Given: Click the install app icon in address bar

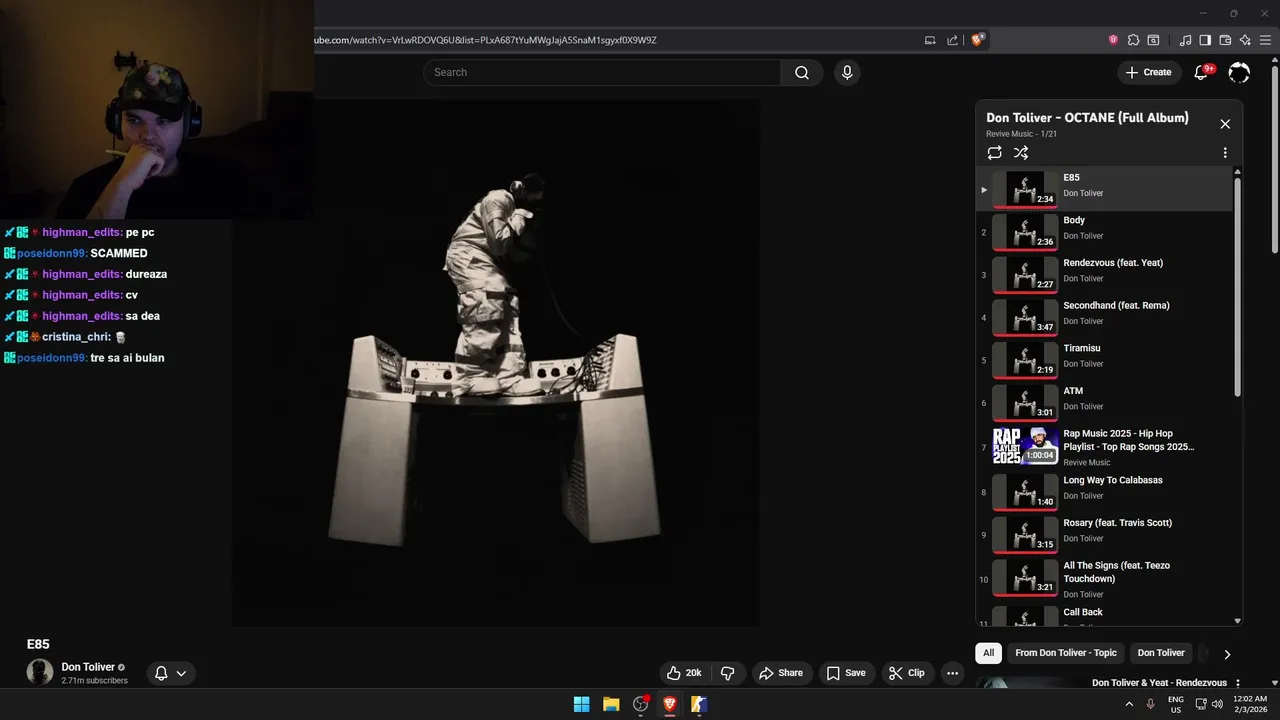Looking at the screenshot, I should [x=930, y=40].
